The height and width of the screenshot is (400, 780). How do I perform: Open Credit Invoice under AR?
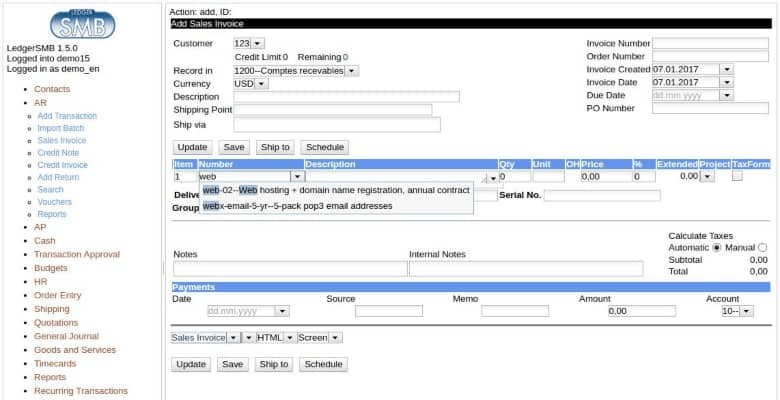tap(63, 165)
